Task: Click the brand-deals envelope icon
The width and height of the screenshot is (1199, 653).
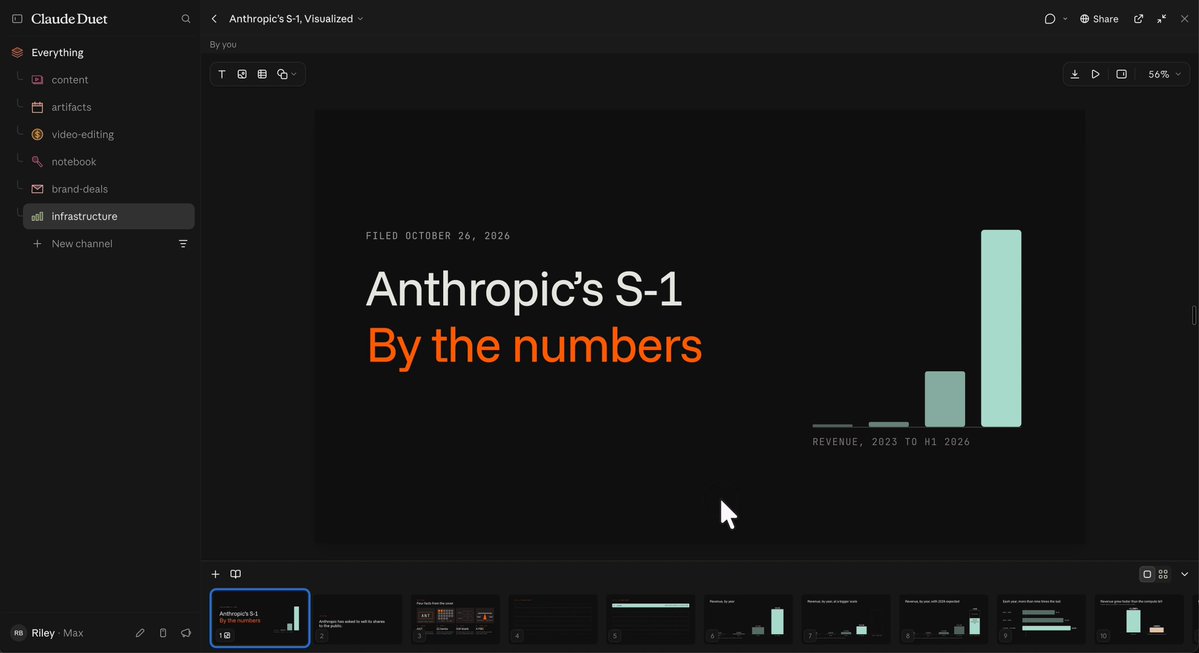Action: 37,189
